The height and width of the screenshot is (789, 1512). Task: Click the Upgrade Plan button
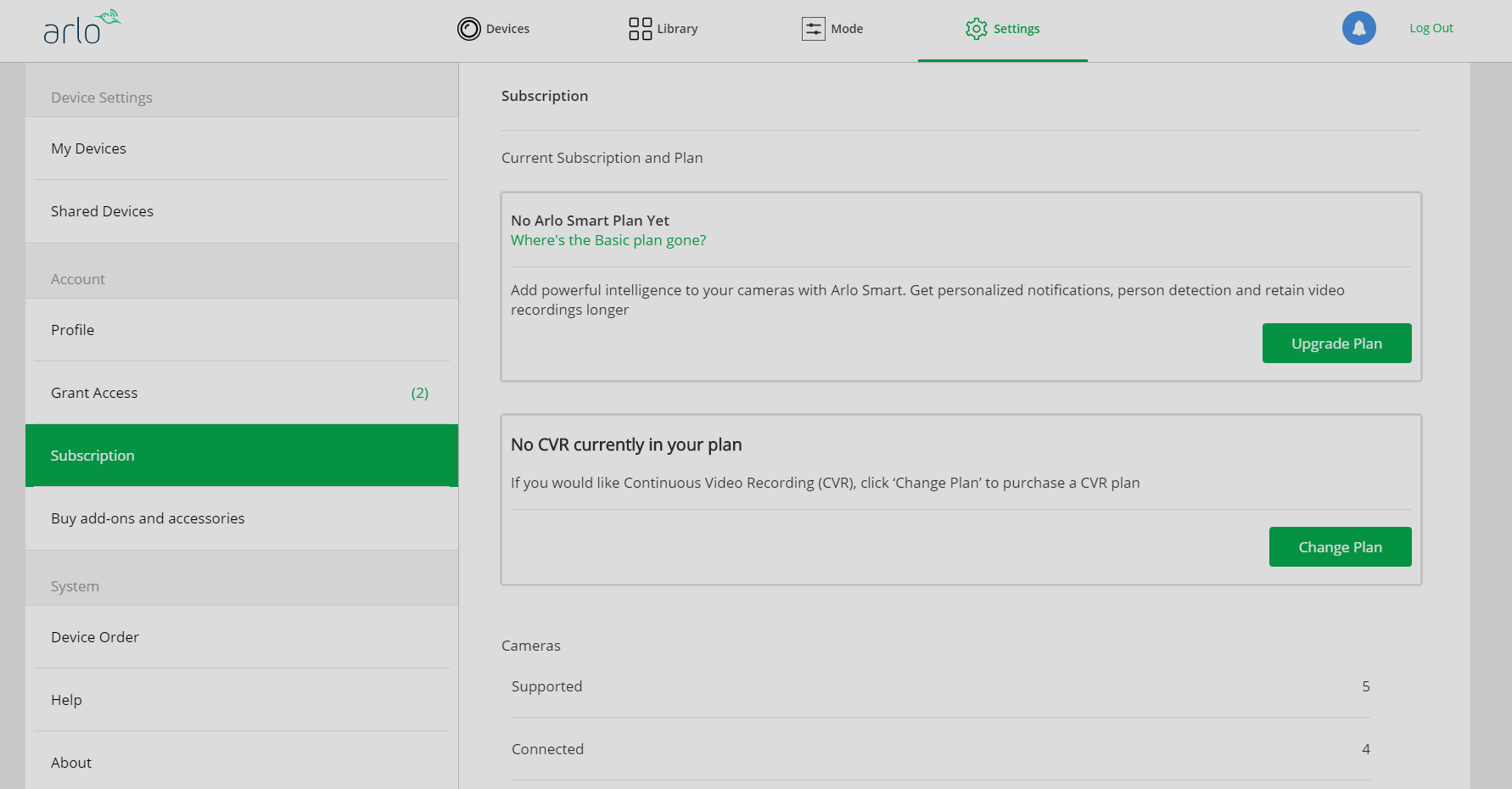click(1336, 344)
